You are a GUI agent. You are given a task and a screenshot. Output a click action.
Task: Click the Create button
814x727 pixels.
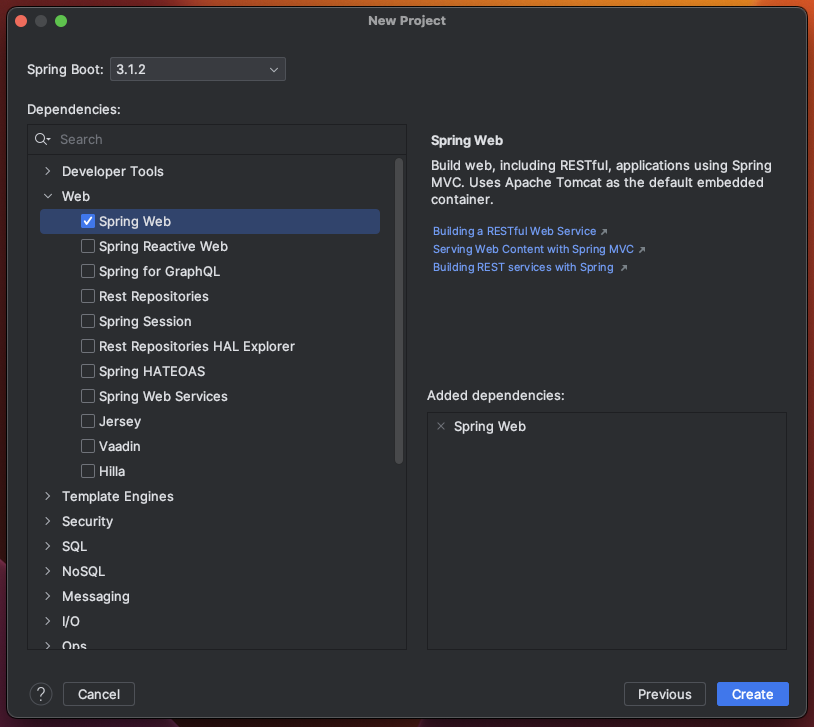(x=752, y=694)
